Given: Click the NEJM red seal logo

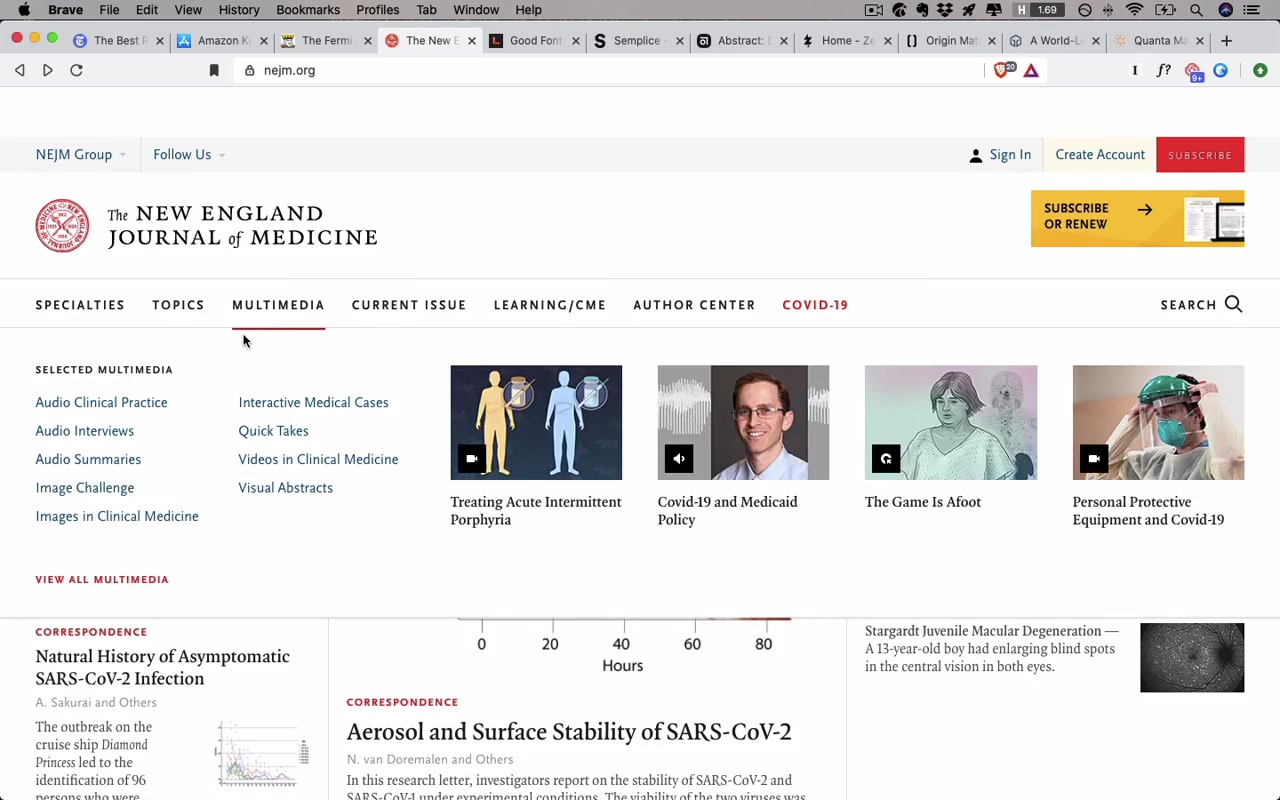Looking at the screenshot, I should (62, 226).
